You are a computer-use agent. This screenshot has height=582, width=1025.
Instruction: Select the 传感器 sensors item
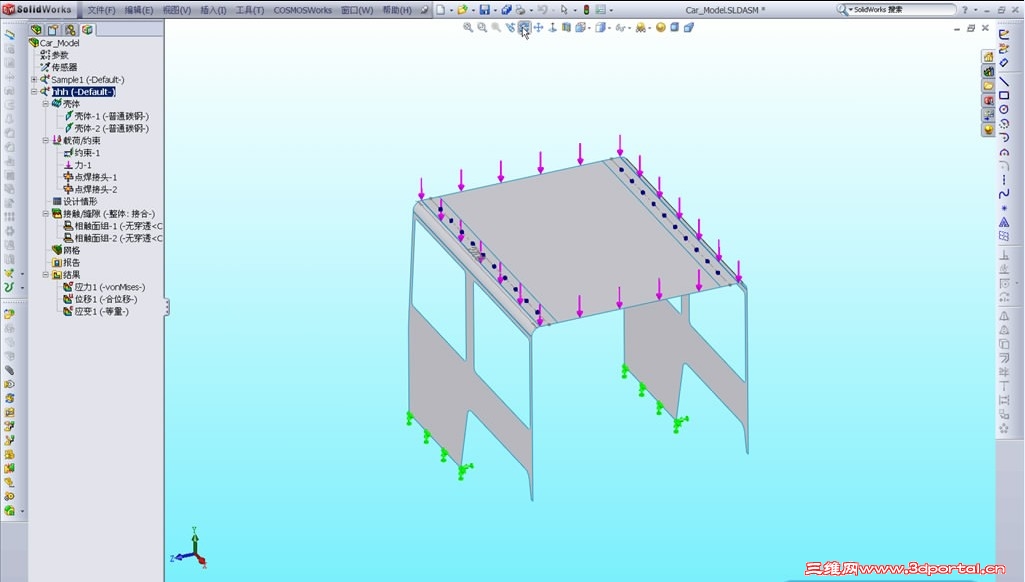59,67
